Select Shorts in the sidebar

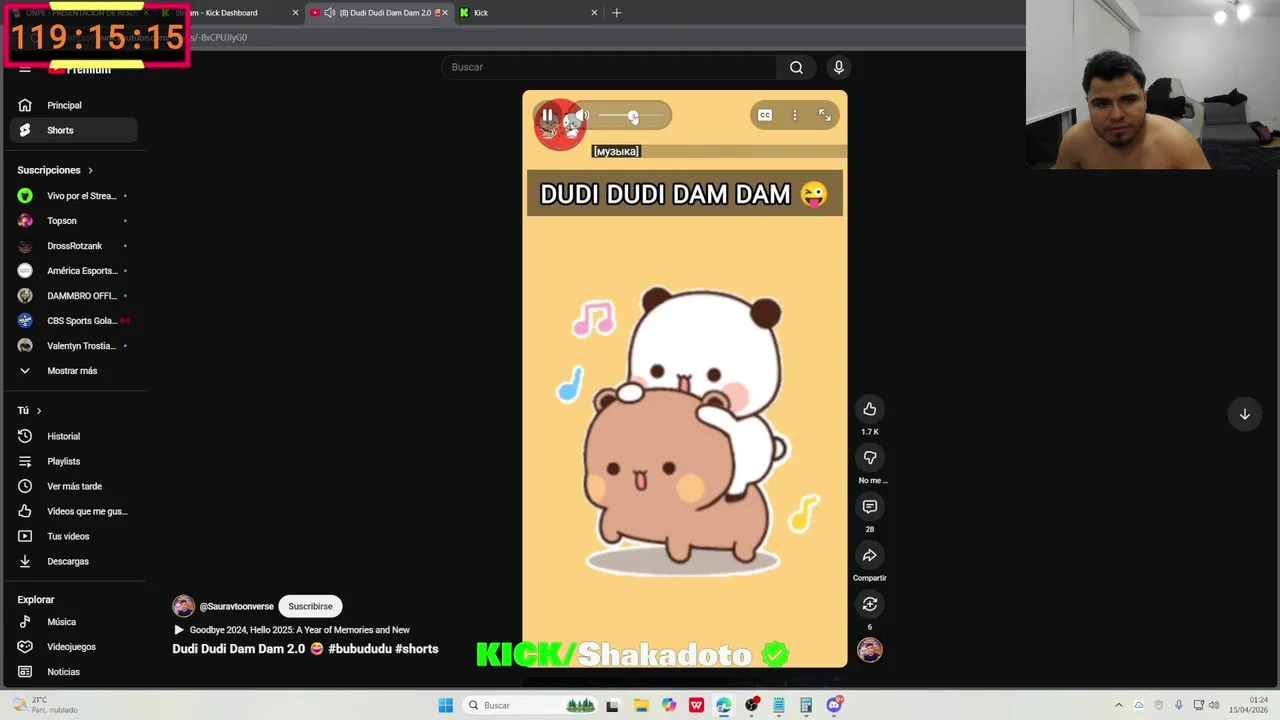click(74, 130)
